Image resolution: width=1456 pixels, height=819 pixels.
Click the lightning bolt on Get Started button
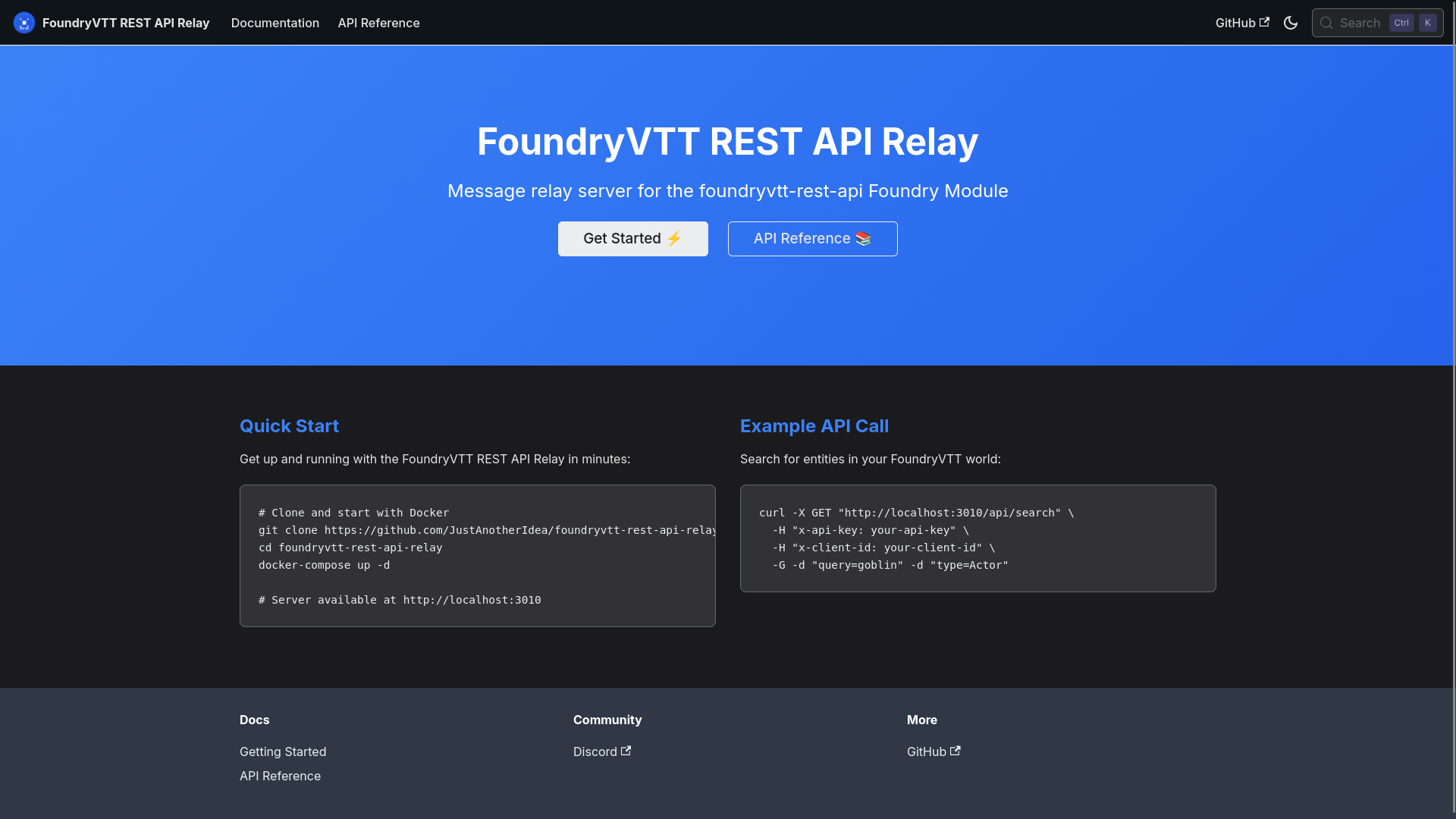coord(675,238)
